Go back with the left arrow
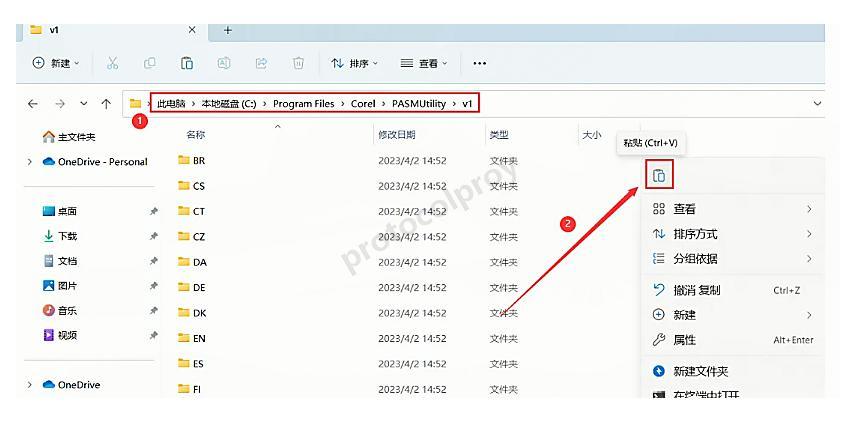 coord(33,104)
